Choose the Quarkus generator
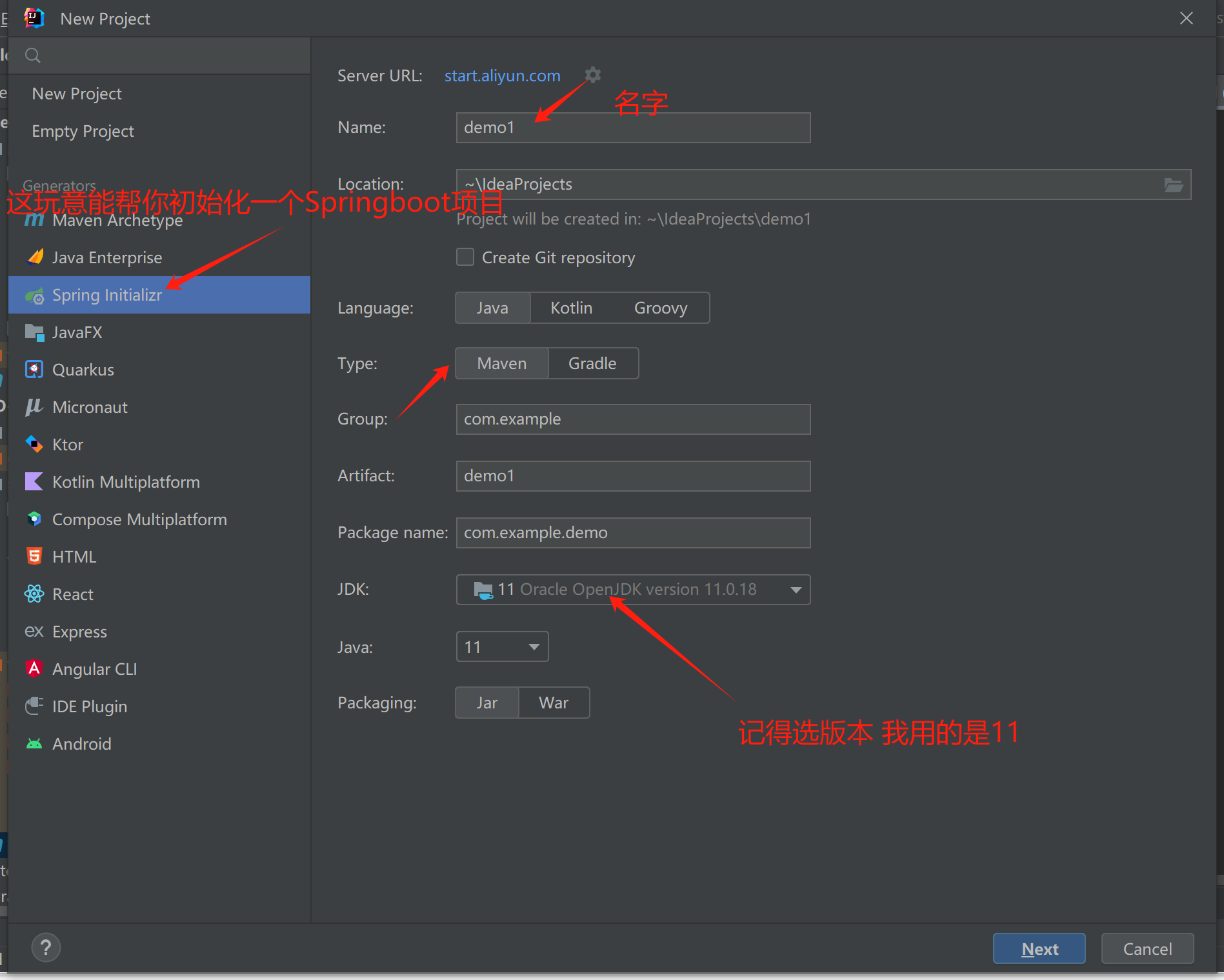 83,369
